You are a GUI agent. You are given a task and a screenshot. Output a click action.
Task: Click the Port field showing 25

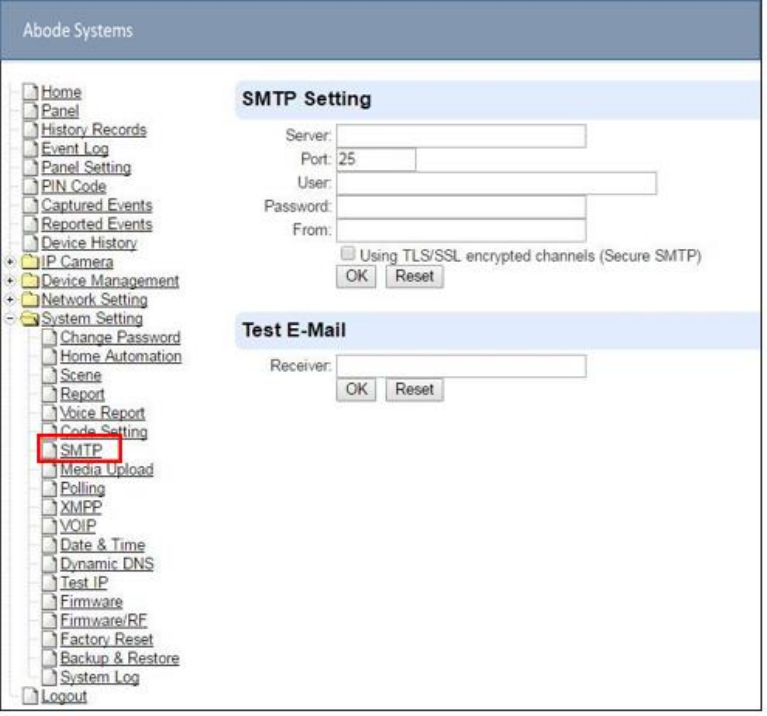[x=376, y=159]
